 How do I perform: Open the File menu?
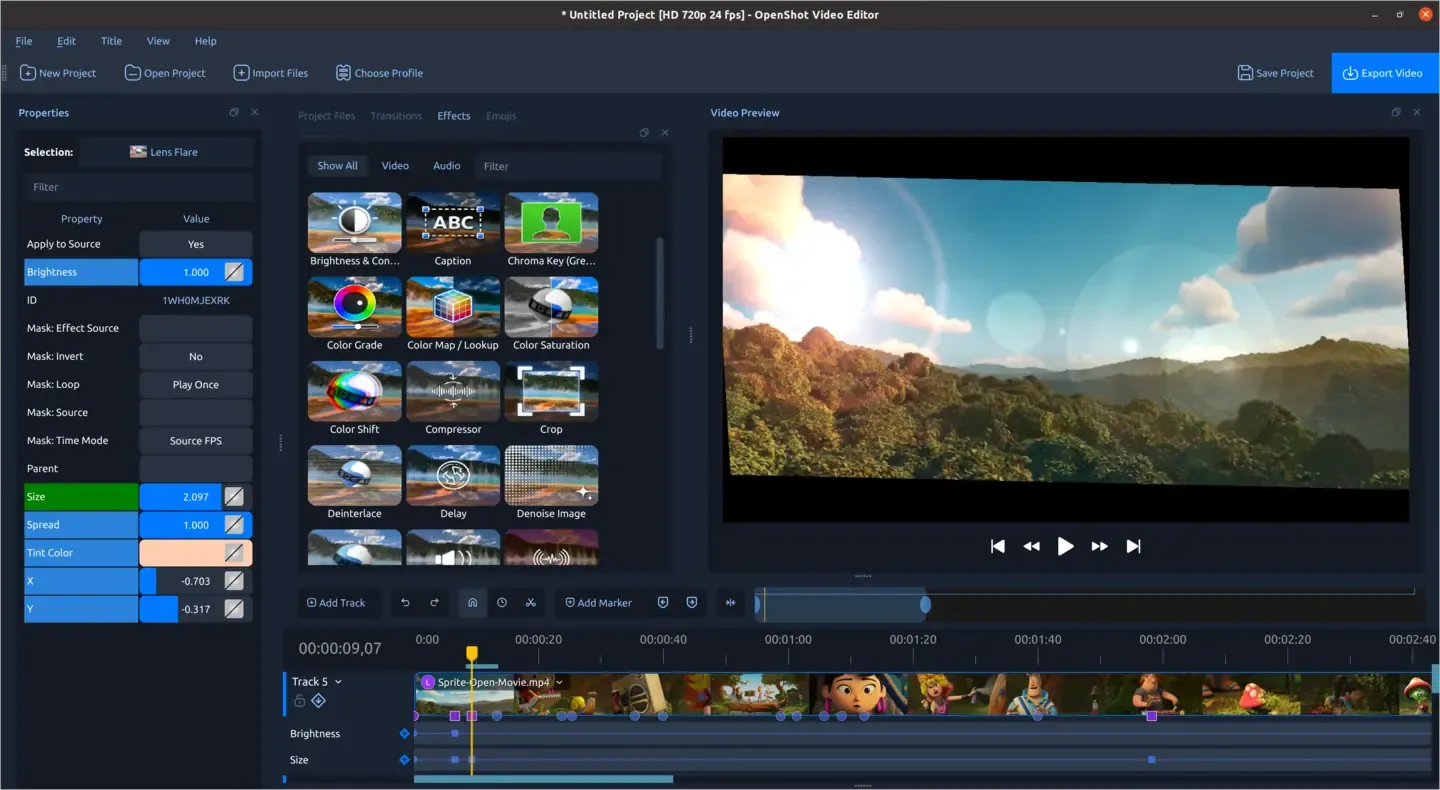(x=24, y=41)
